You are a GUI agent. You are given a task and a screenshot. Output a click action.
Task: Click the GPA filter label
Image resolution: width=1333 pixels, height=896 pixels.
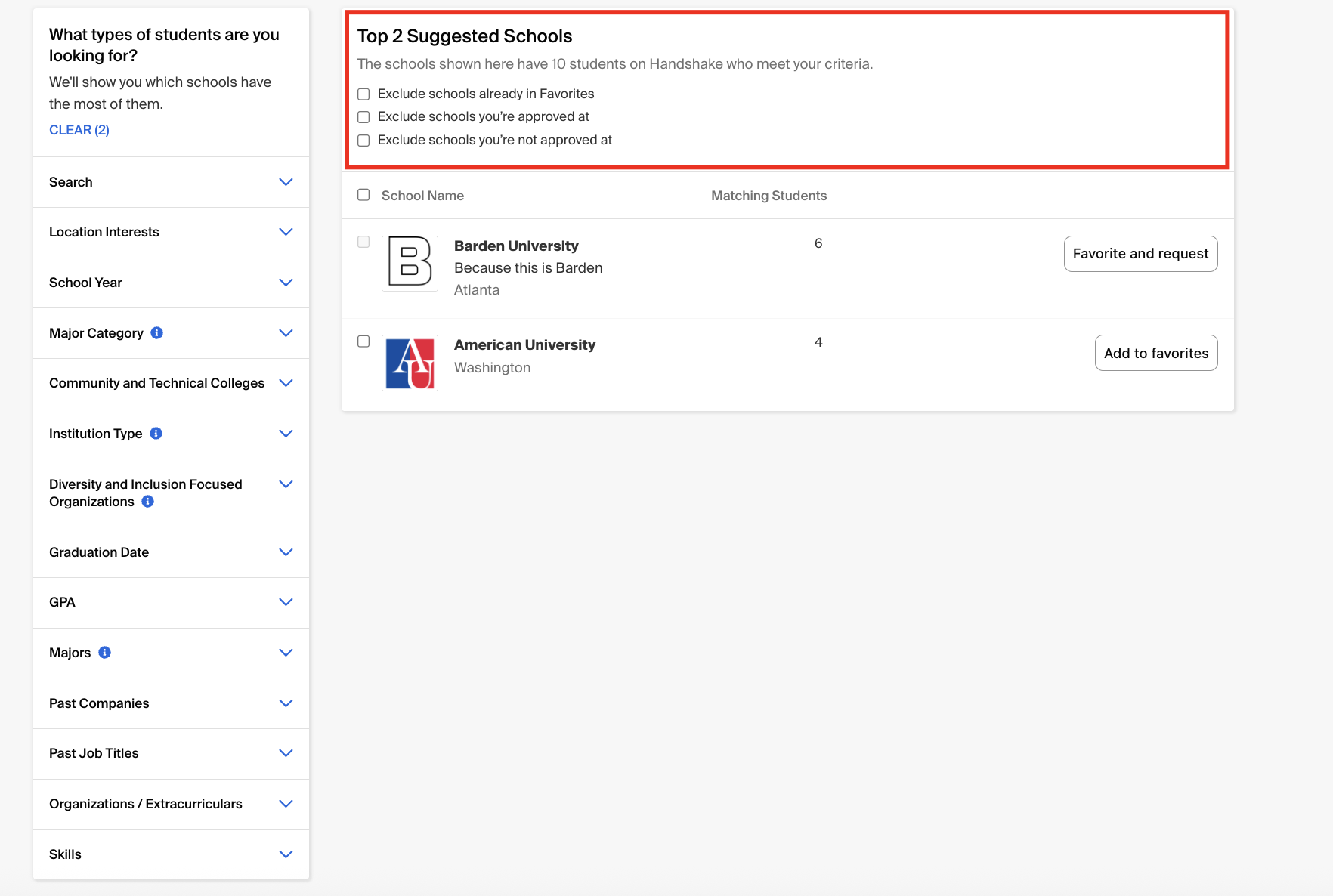(62, 602)
